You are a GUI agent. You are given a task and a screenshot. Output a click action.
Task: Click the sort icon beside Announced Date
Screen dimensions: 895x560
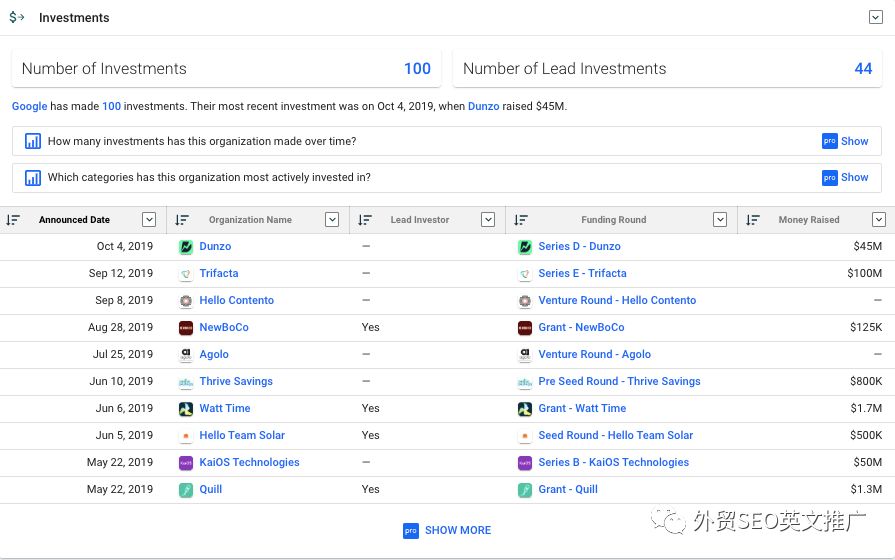13,220
